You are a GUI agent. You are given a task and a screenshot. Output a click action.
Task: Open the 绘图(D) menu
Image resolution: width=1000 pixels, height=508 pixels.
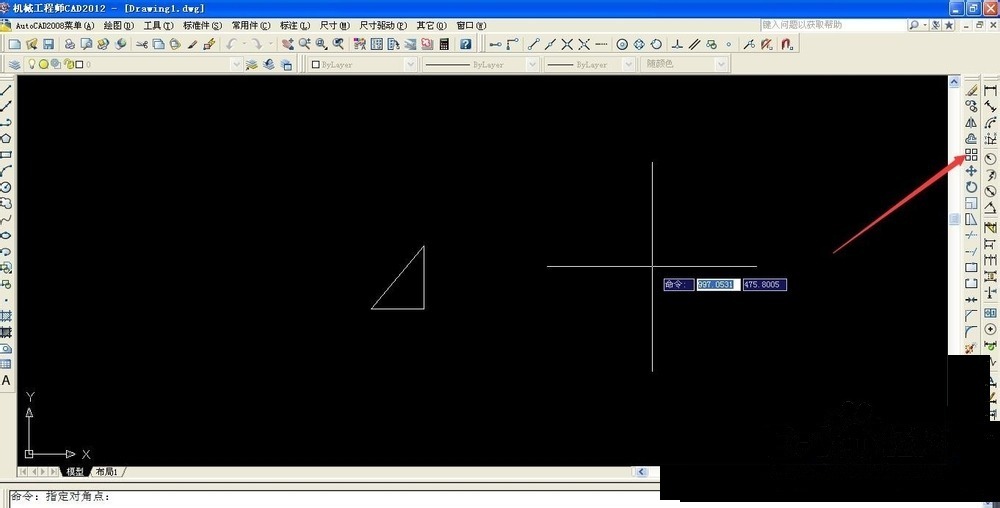[x=119, y=25]
